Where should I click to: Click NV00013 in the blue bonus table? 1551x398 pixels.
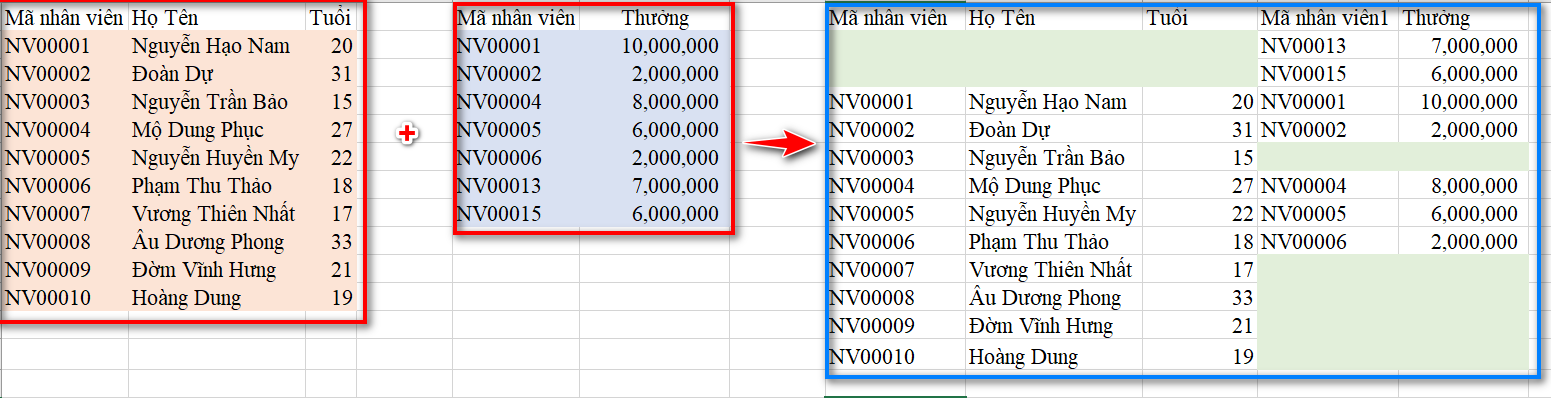click(x=499, y=186)
